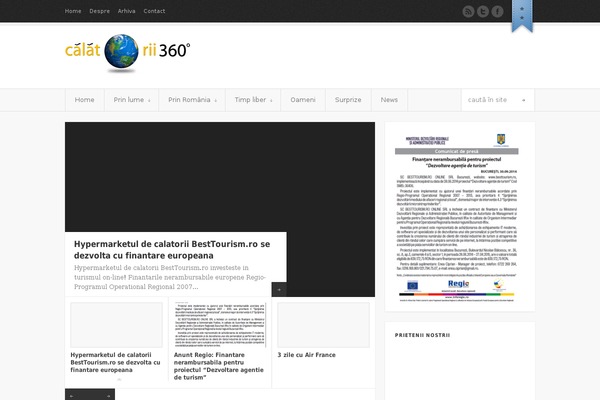Open small Hypermarketul de calatorii BestTourism.ro link
This screenshot has height=400, width=600.
pos(115,362)
